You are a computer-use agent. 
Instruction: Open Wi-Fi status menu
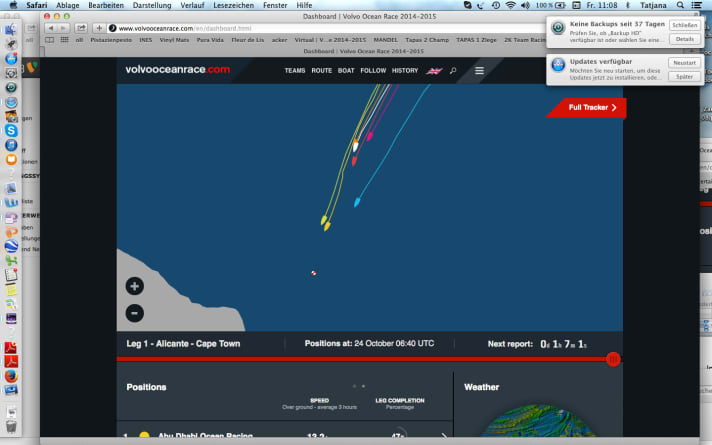[x=511, y=5]
